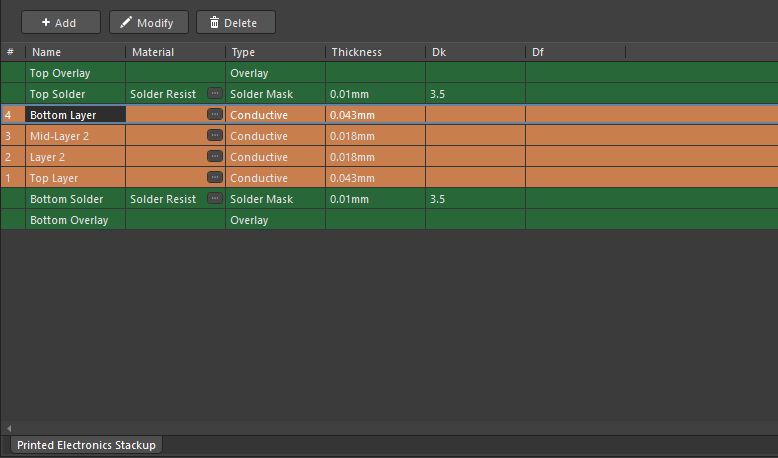Viewport: 778px width, 458px height.
Task: Open material picker for Top Solder row
Action: (215, 93)
